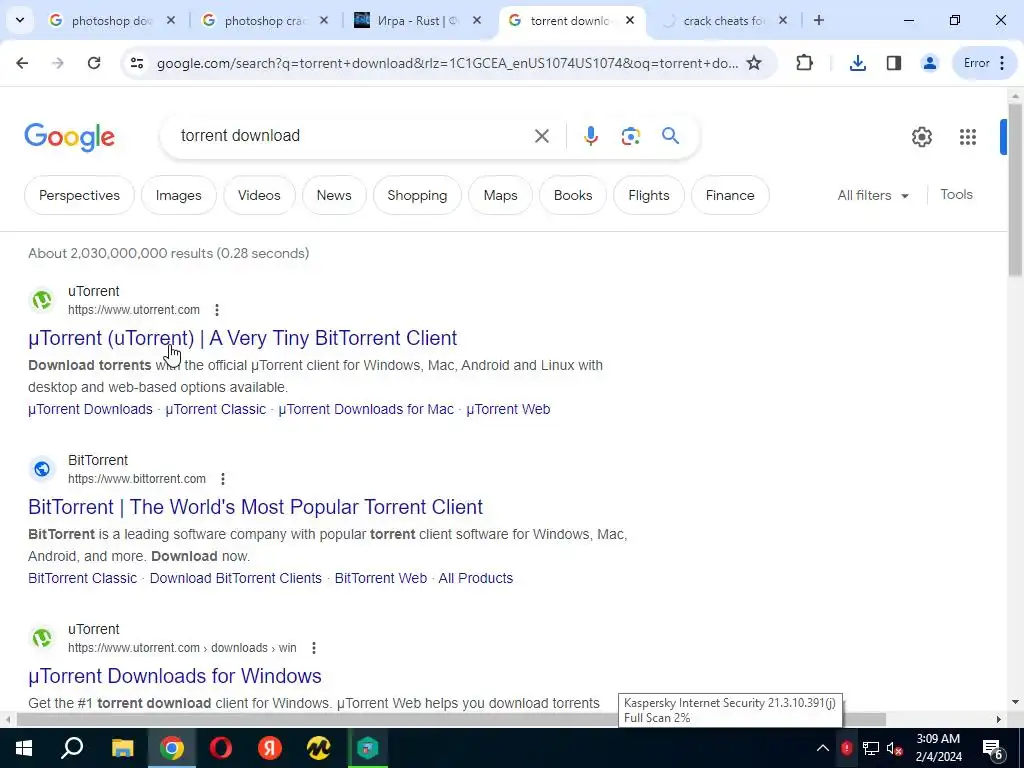This screenshot has height=768, width=1024.
Task: Select the News filter
Action: 334,195
